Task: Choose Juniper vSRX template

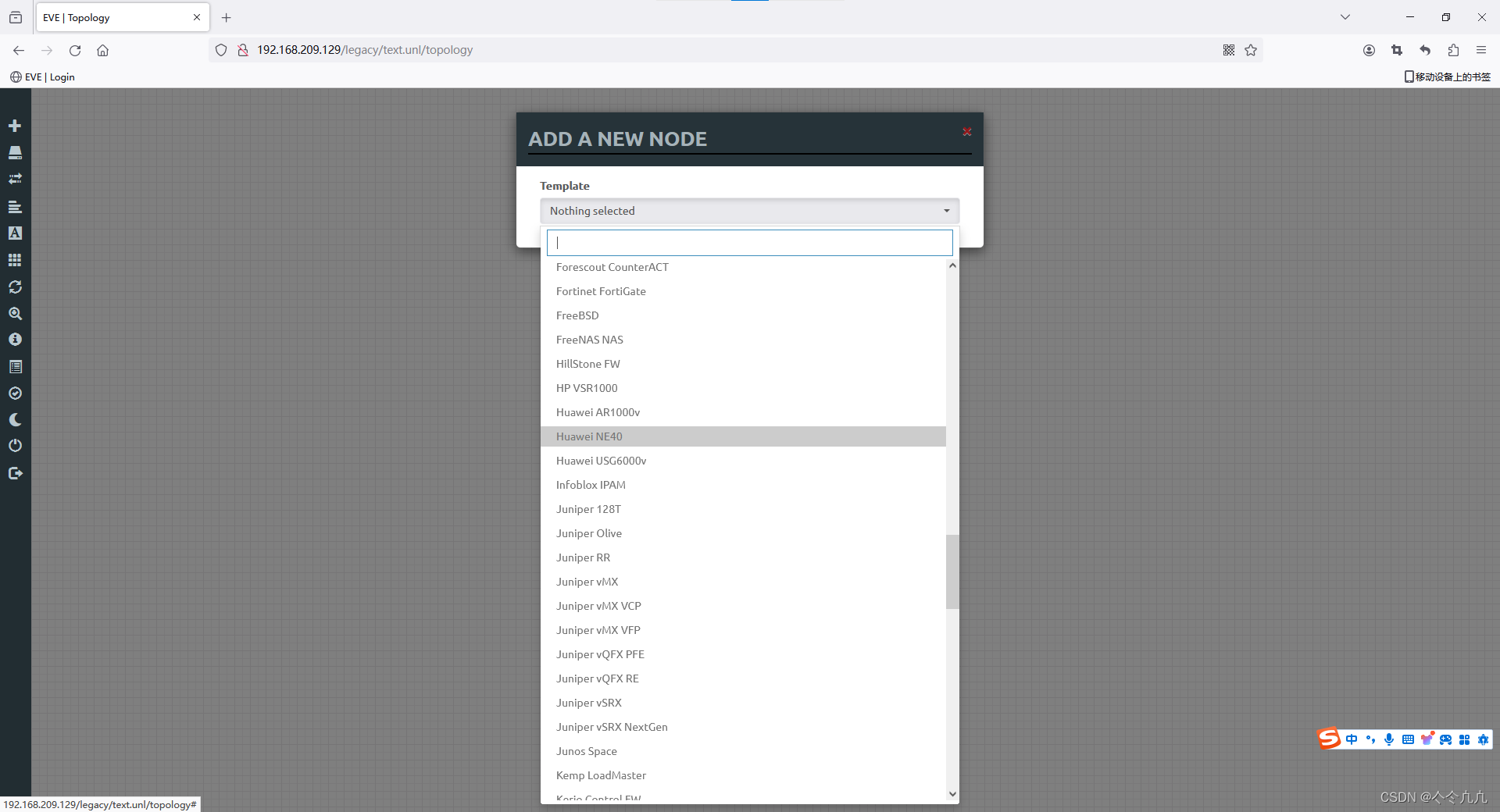Action: tap(743, 703)
